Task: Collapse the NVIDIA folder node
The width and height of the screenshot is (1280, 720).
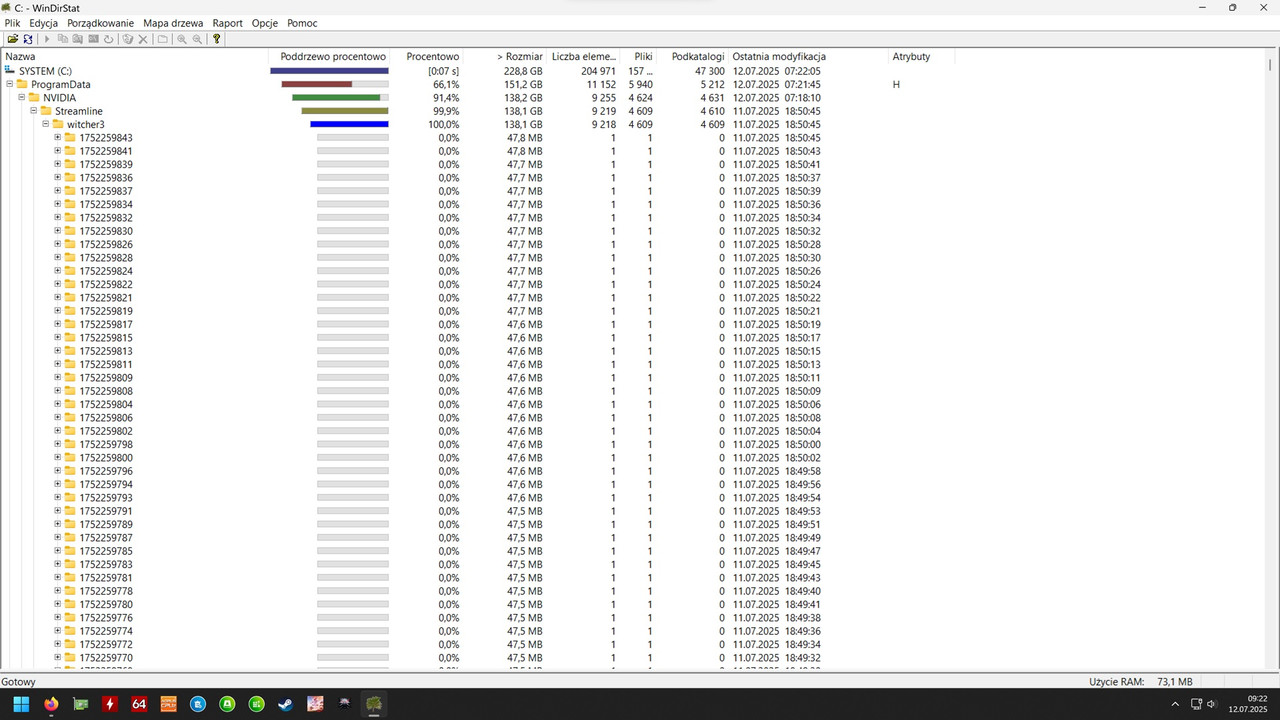Action: pos(22,97)
